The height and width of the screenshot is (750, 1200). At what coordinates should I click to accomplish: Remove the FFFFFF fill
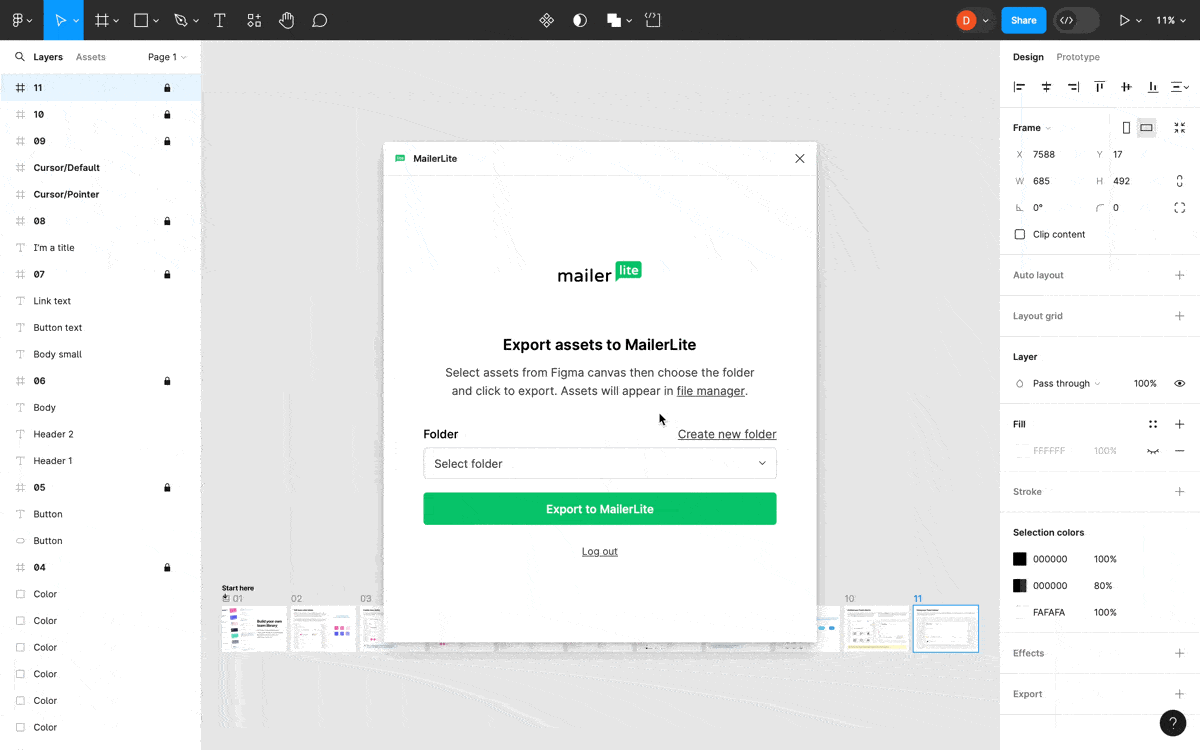coord(1180,451)
